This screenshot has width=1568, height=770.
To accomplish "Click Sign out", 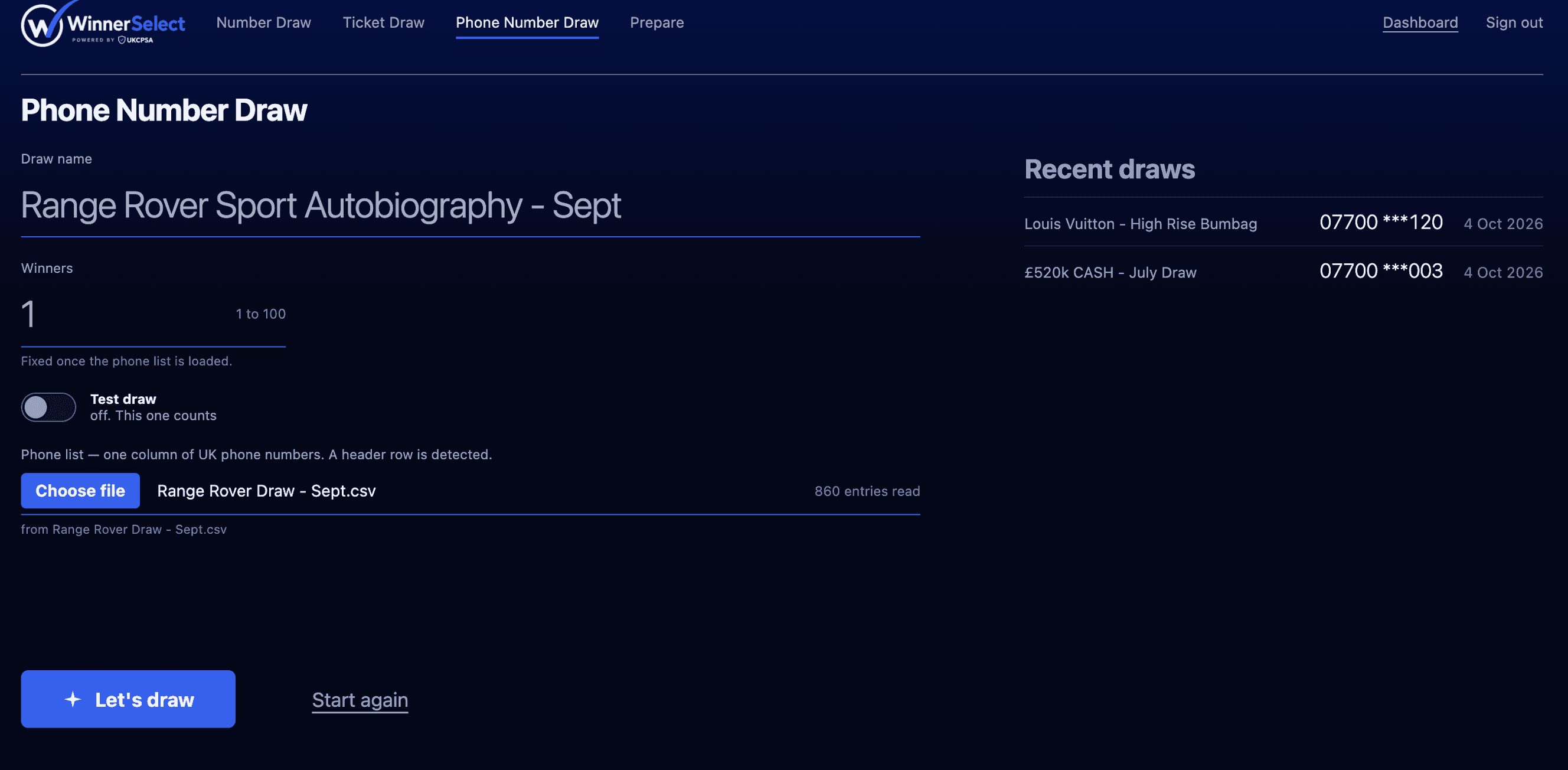I will [1514, 22].
